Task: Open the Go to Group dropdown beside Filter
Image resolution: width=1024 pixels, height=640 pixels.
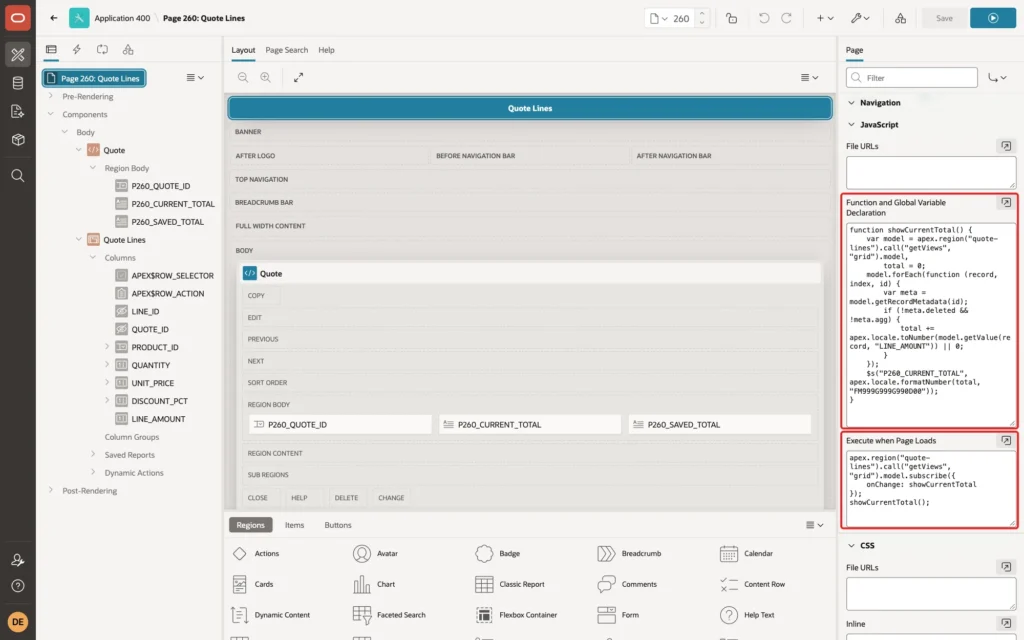Action: [997, 78]
